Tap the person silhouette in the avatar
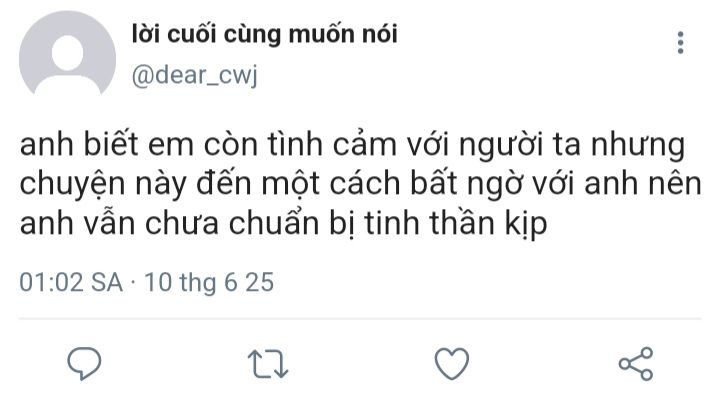720x407 pixels. (x=67, y=62)
